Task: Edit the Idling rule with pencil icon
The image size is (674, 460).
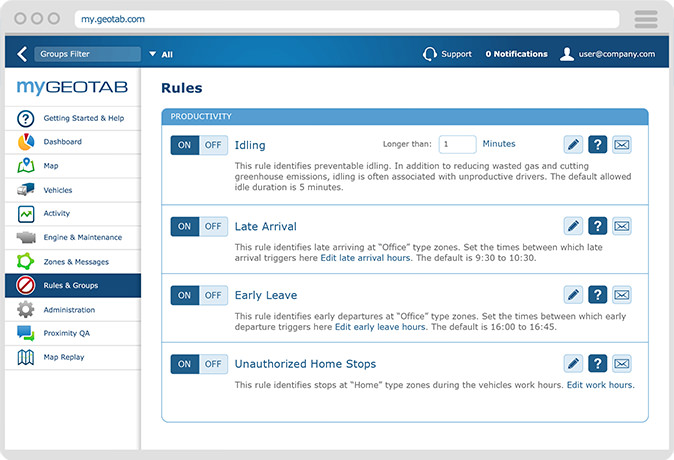Action: (573, 144)
